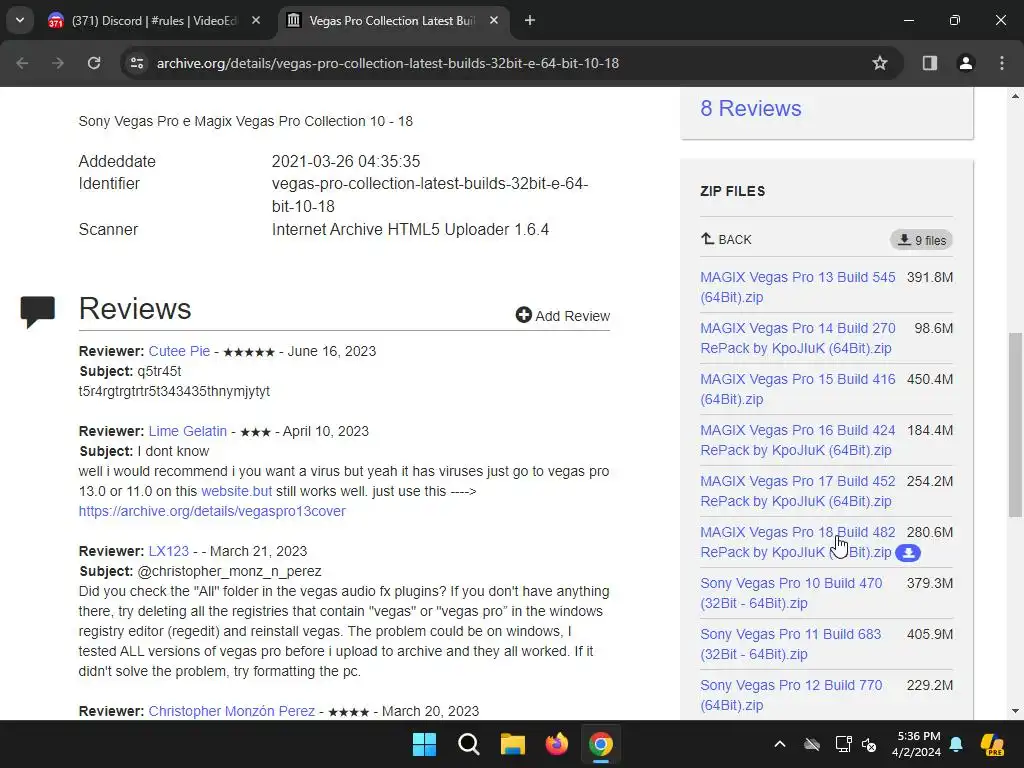Click the Add Review button

pyautogui.click(x=562, y=315)
